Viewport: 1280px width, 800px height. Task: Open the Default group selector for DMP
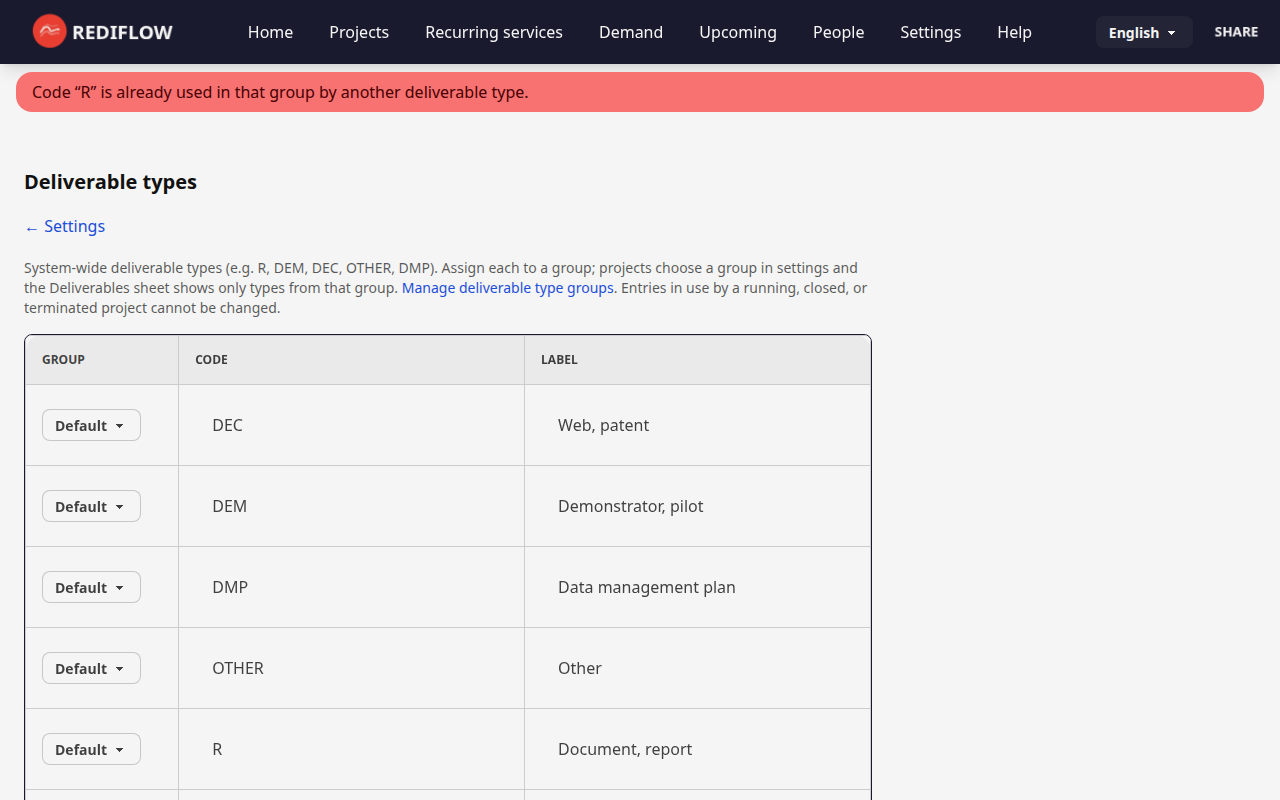pyautogui.click(x=90, y=586)
